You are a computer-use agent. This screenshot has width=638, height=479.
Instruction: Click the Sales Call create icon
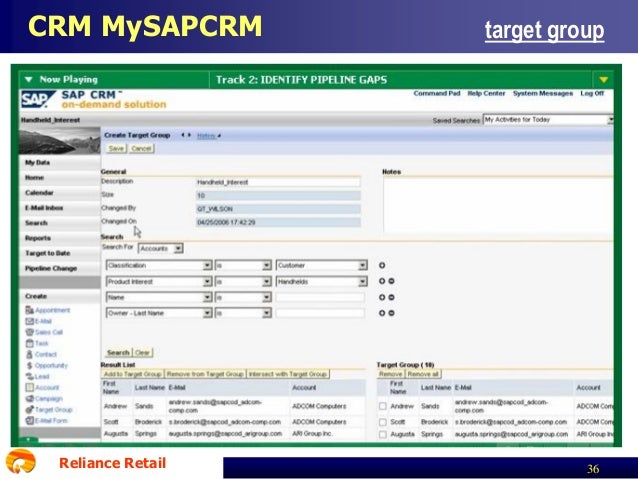pyautogui.click(x=29, y=332)
